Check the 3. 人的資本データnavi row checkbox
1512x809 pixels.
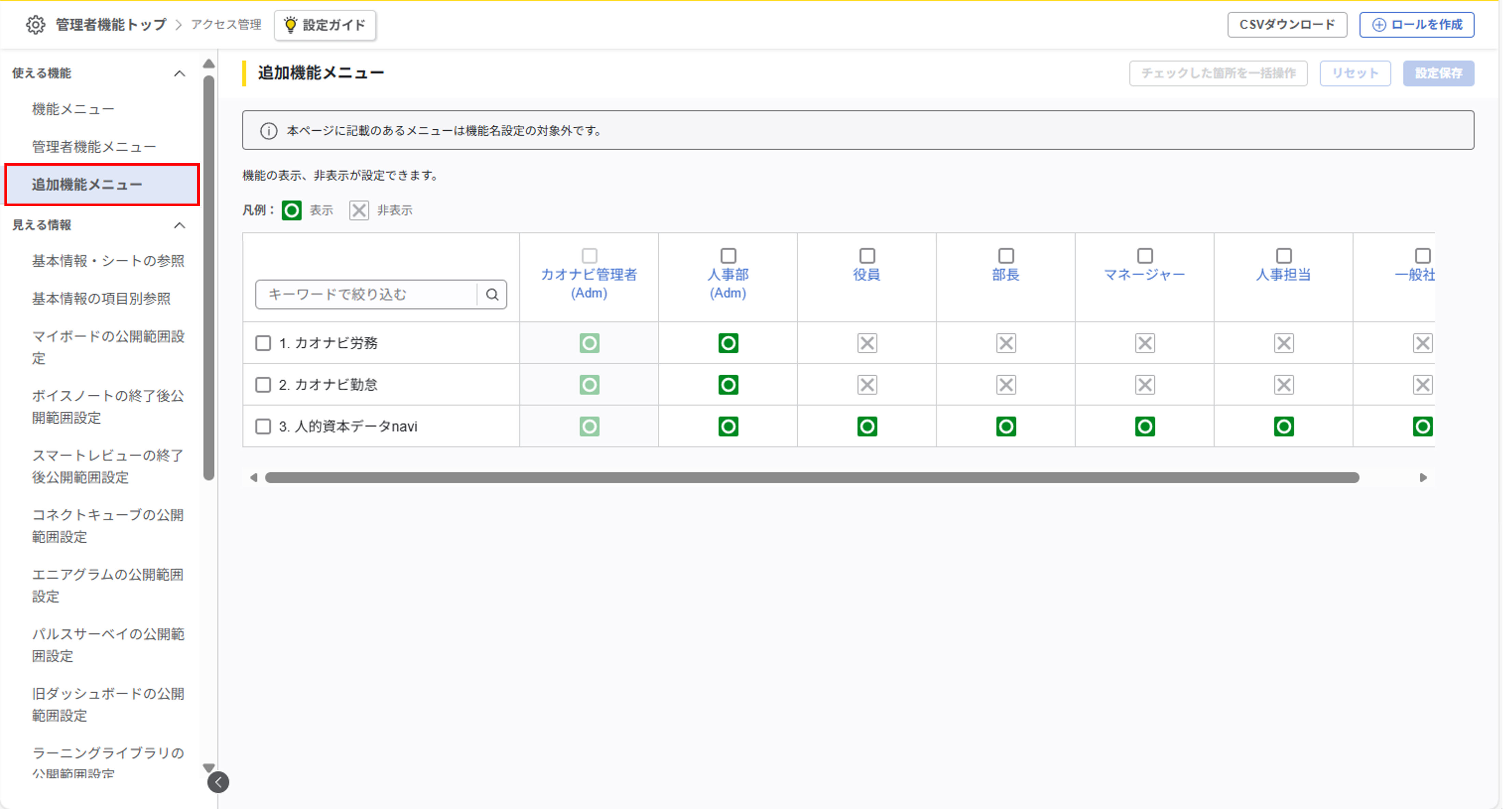263,426
